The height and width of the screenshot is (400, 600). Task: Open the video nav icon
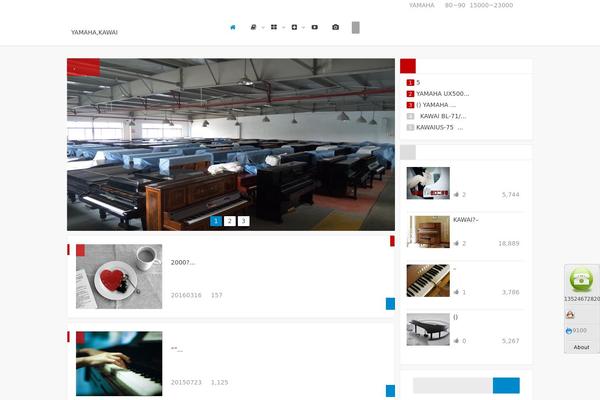pyautogui.click(x=315, y=27)
